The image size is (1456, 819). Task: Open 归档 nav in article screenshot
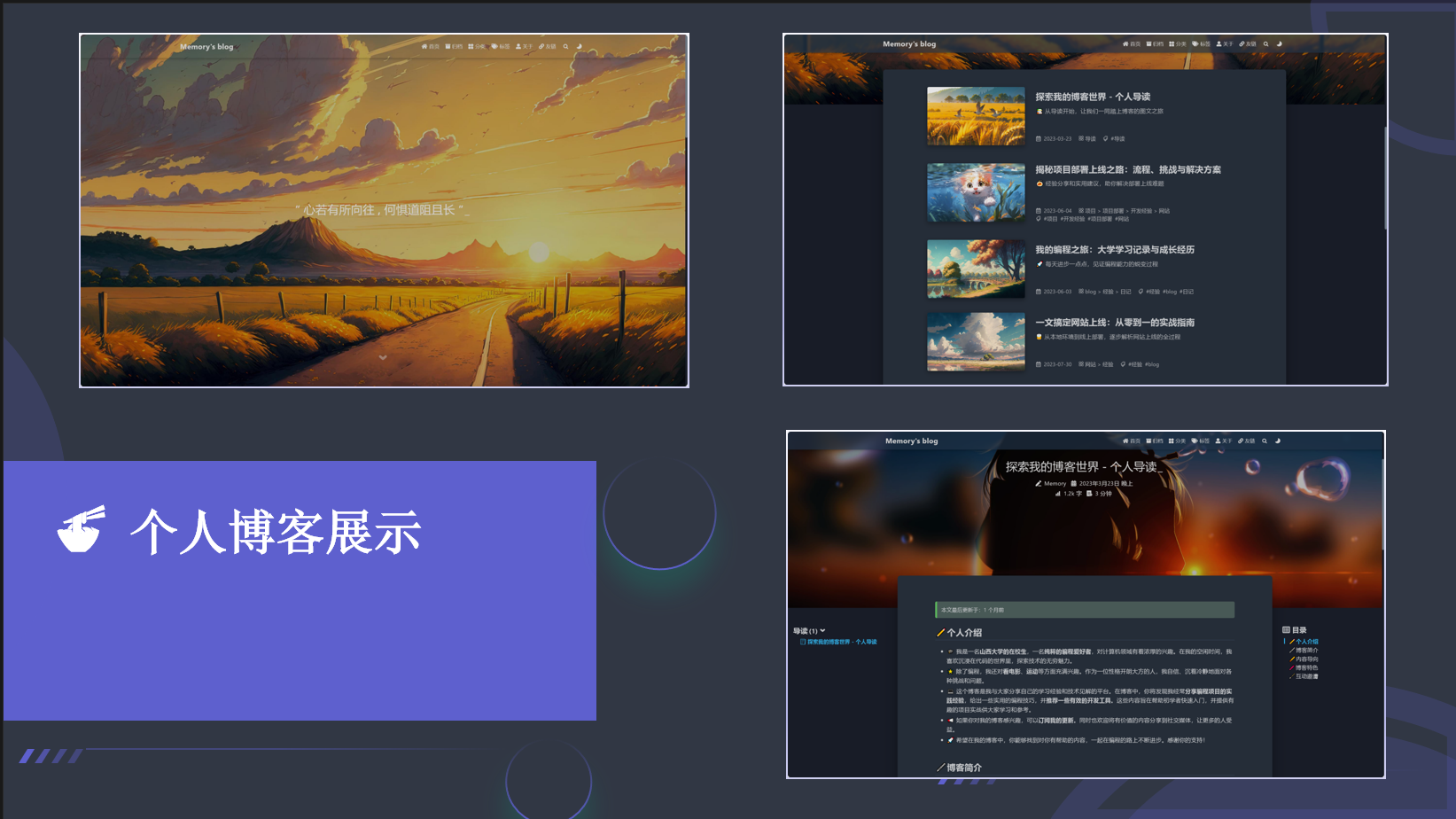[1155, 441]
